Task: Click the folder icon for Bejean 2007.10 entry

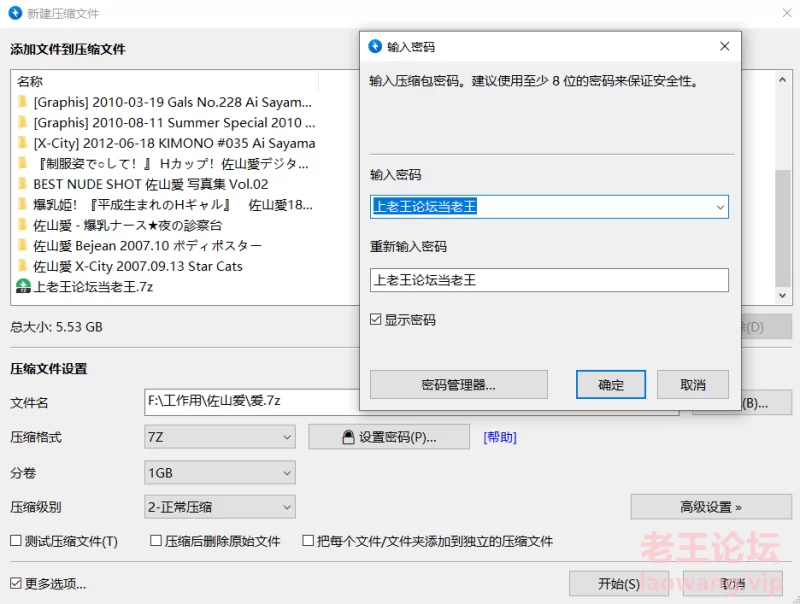Action: pyautogui.click(x=22, y=246)
